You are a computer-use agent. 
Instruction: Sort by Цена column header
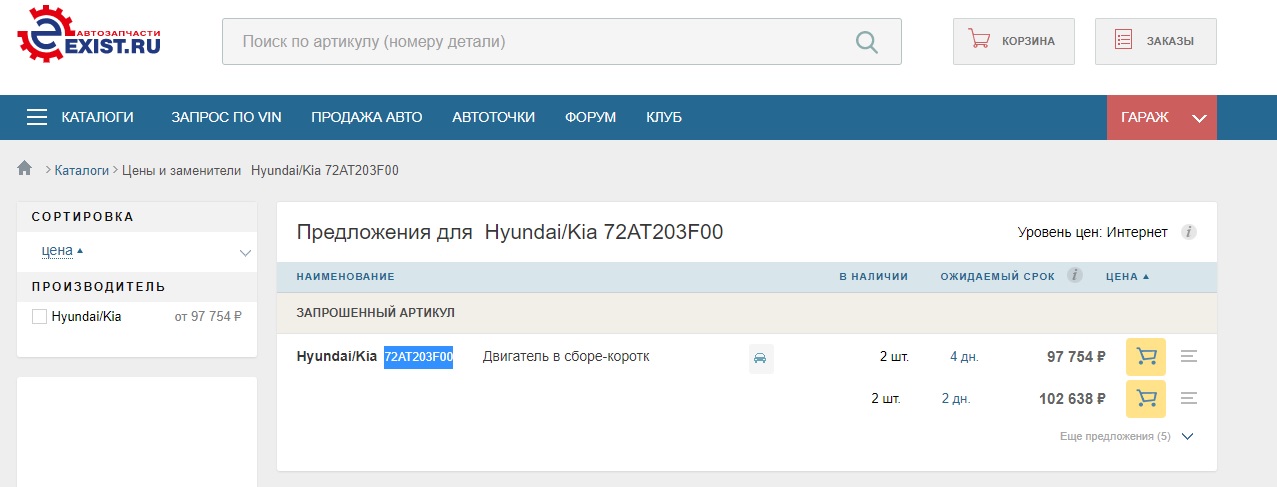pos(1128,276)
